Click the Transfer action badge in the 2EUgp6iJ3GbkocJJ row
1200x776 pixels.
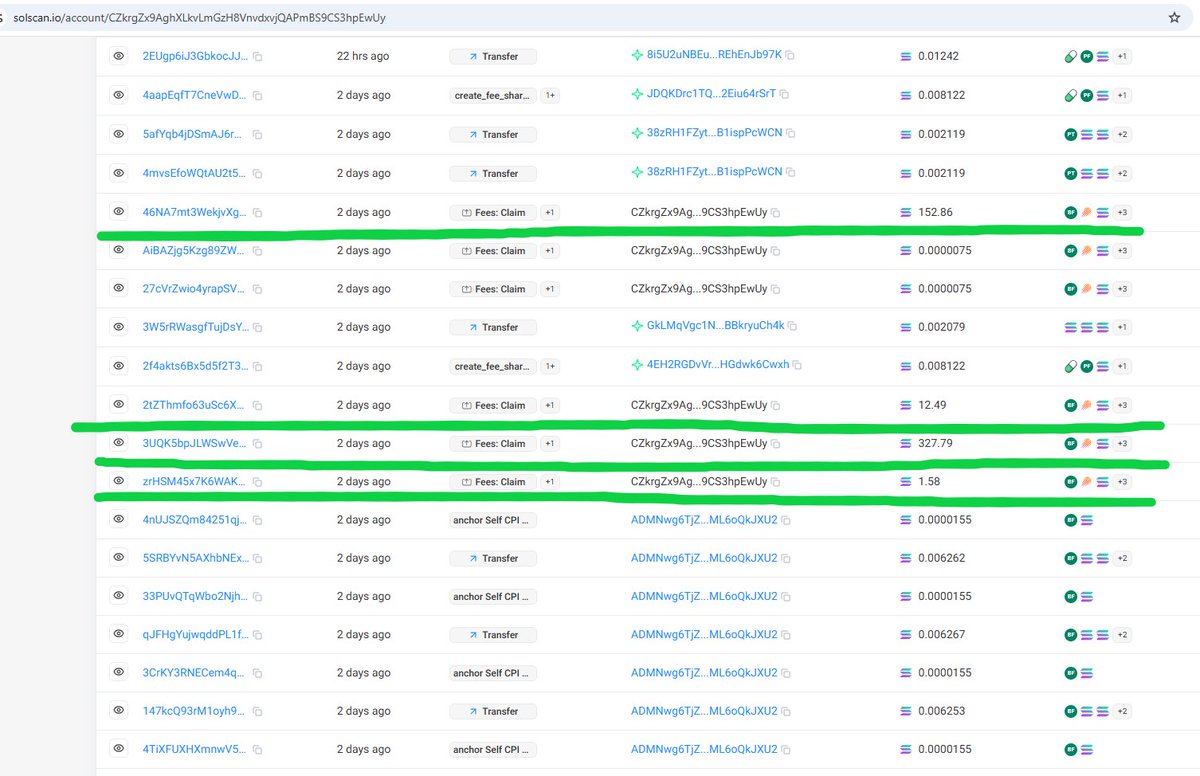click(x=493, y=57)
